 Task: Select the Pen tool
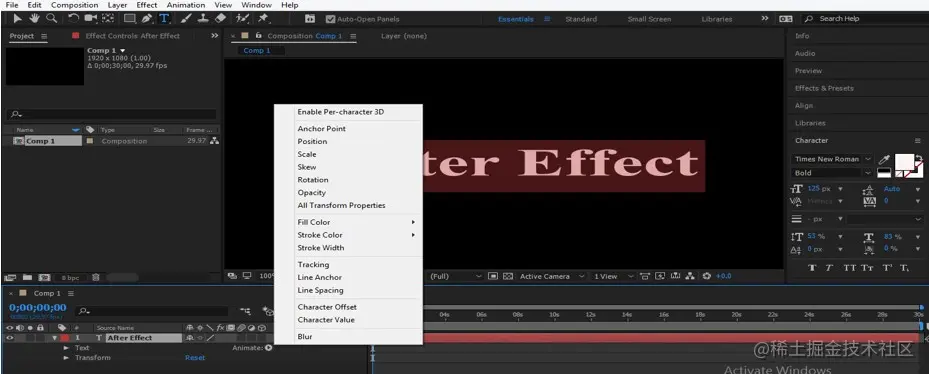[146, 18]
